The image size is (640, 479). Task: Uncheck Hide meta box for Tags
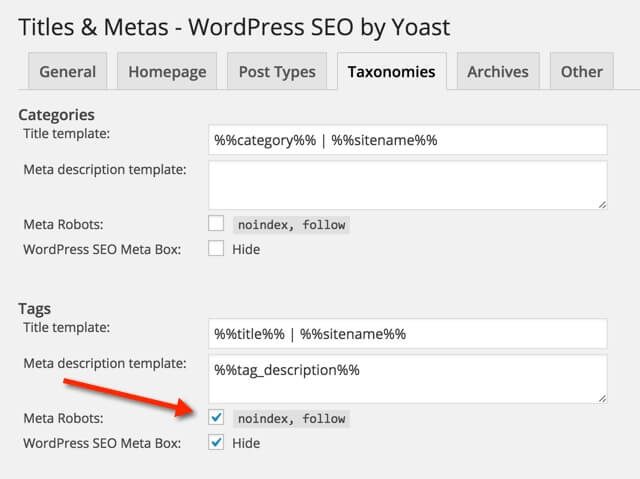[216, 442]
